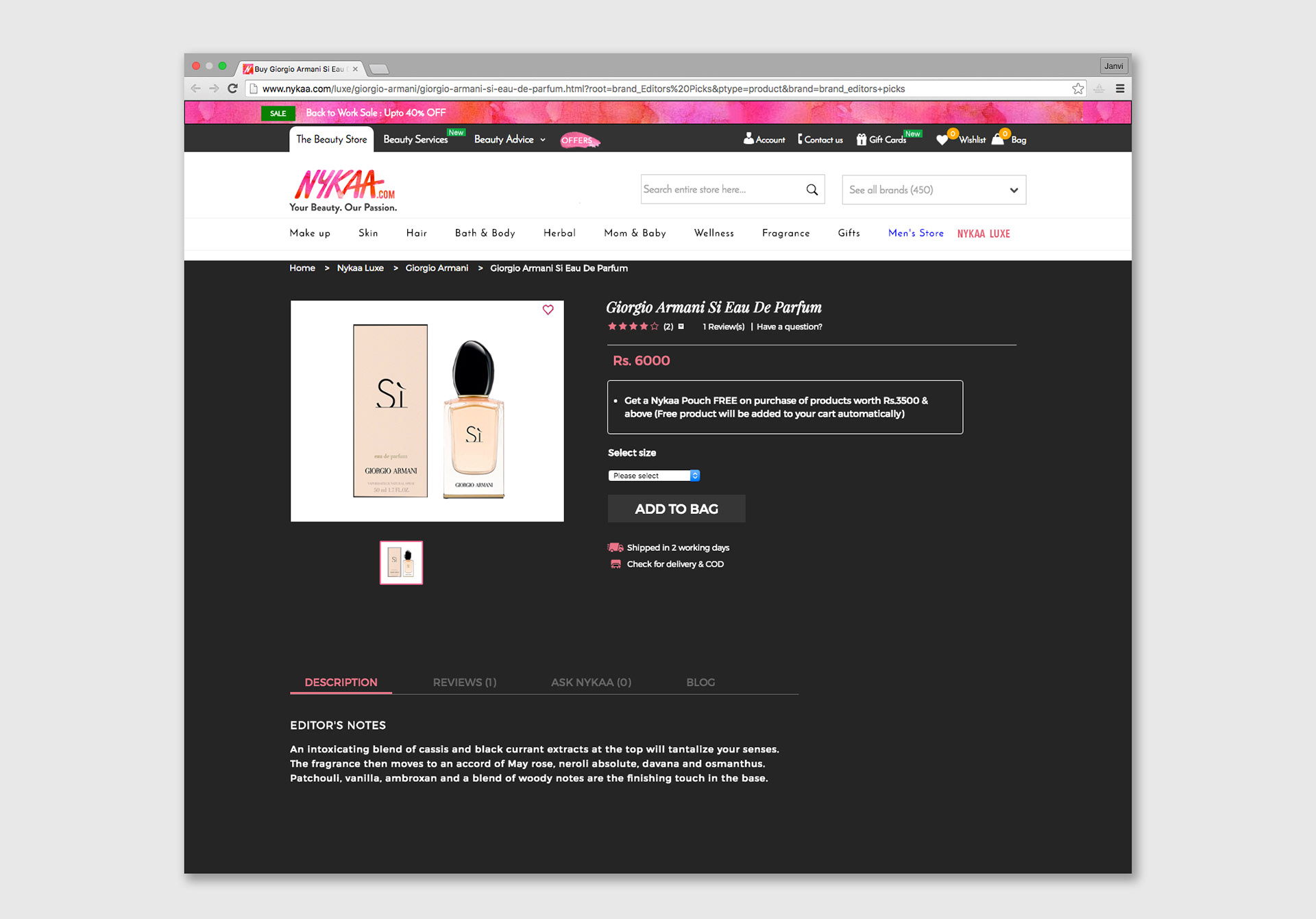The width and height of the screenshot is (1316, 919).
Task: Click the OFFERS lipstick badge
Action: click(580, 140)
